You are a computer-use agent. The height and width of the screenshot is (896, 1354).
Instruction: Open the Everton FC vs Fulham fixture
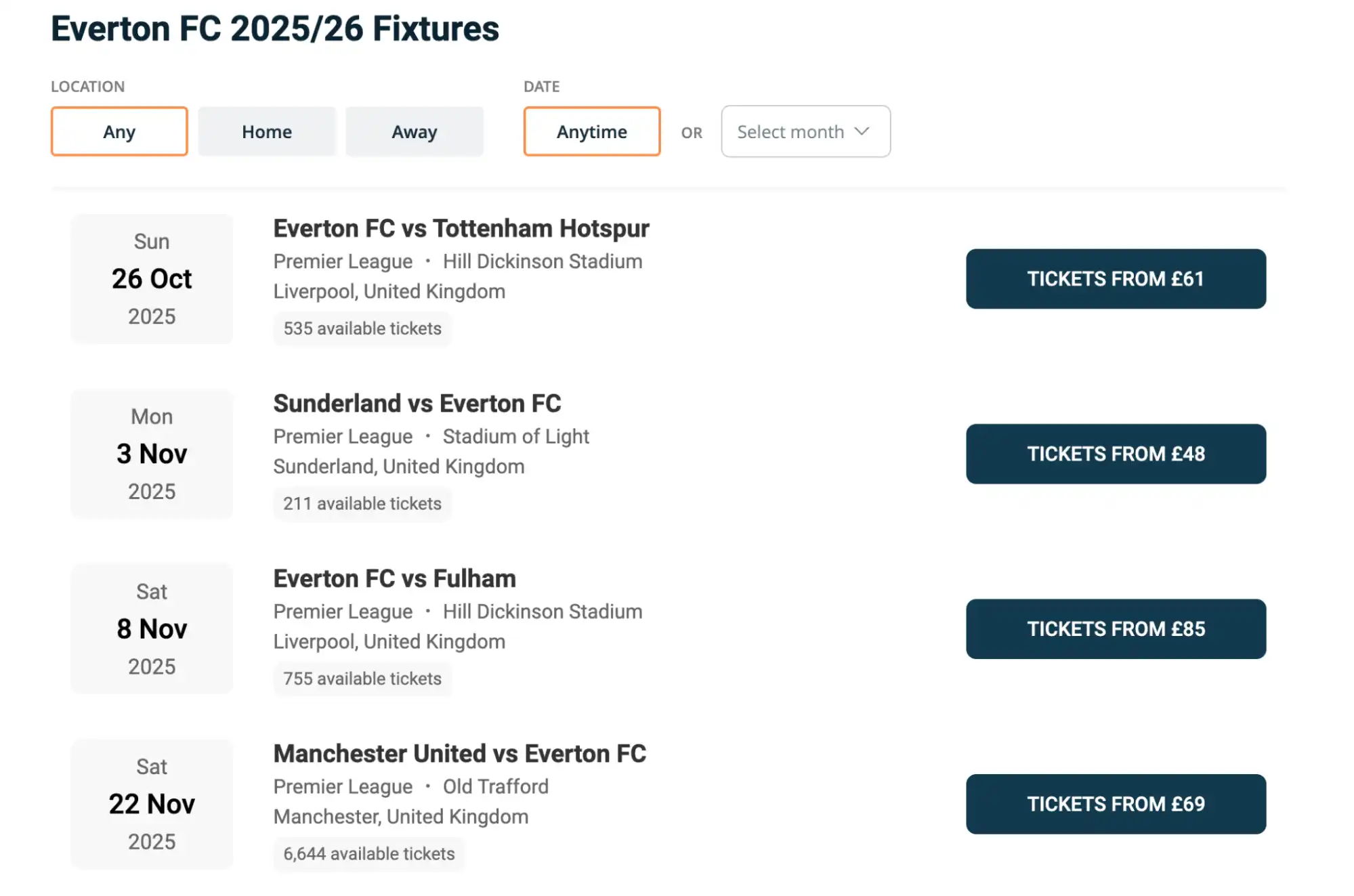click(394, 578)
